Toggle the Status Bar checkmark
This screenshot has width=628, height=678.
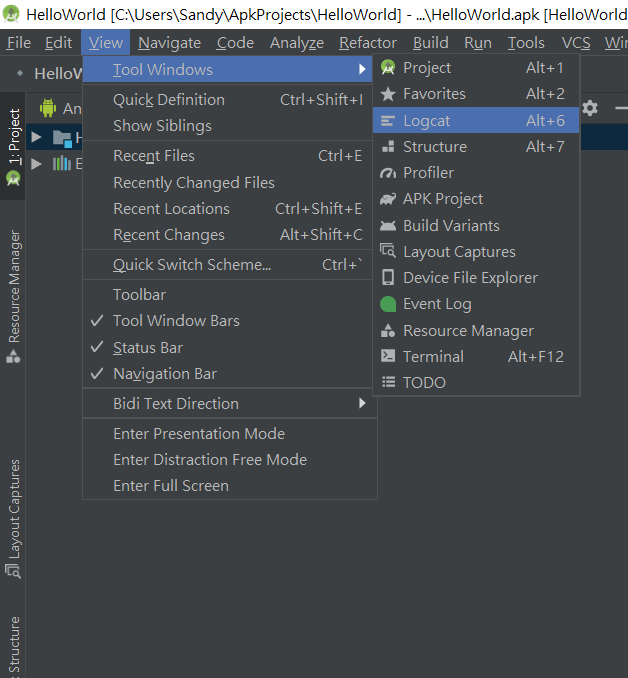[x=227, y=348]
